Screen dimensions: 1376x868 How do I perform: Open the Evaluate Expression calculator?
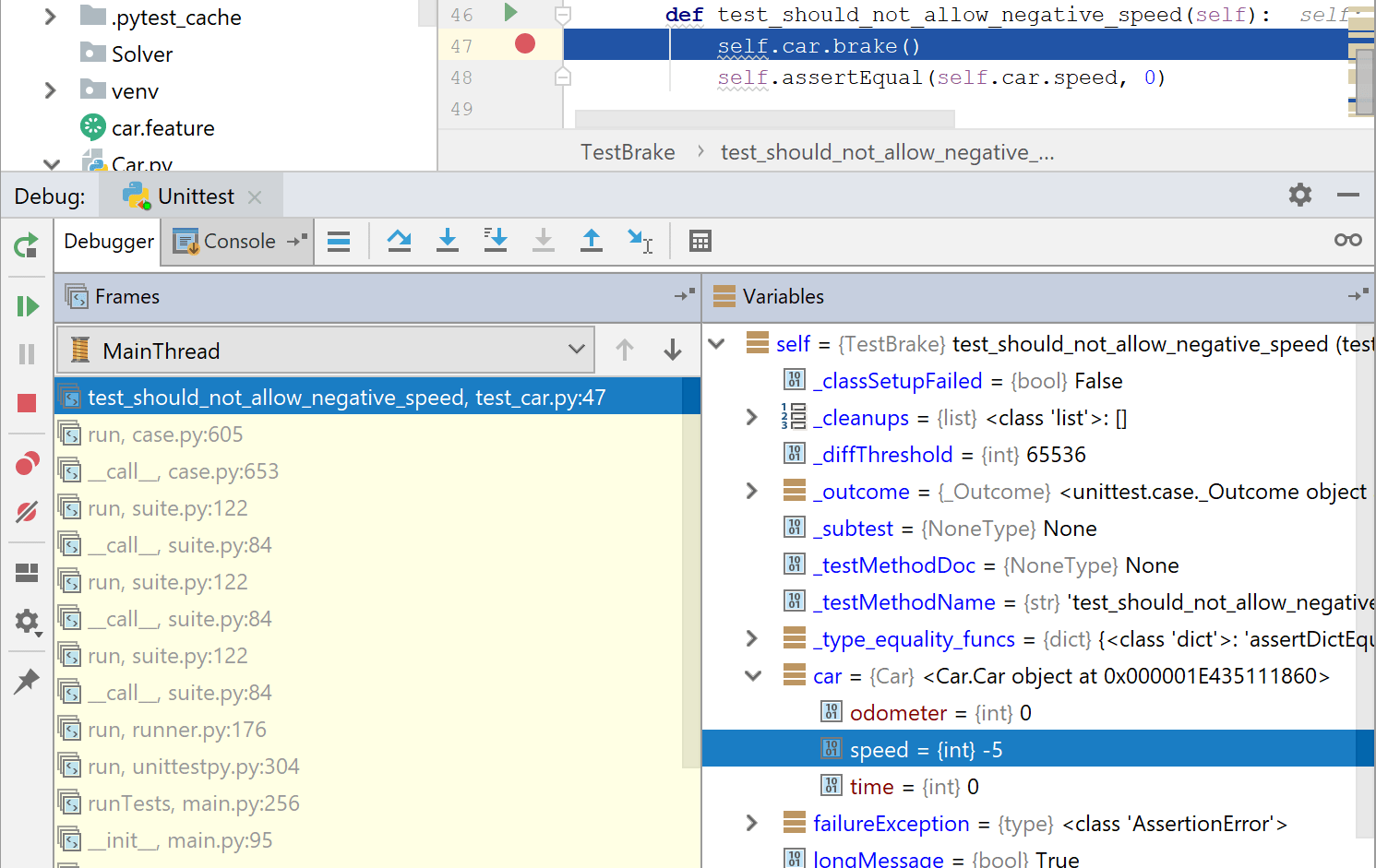coord(700,240)
